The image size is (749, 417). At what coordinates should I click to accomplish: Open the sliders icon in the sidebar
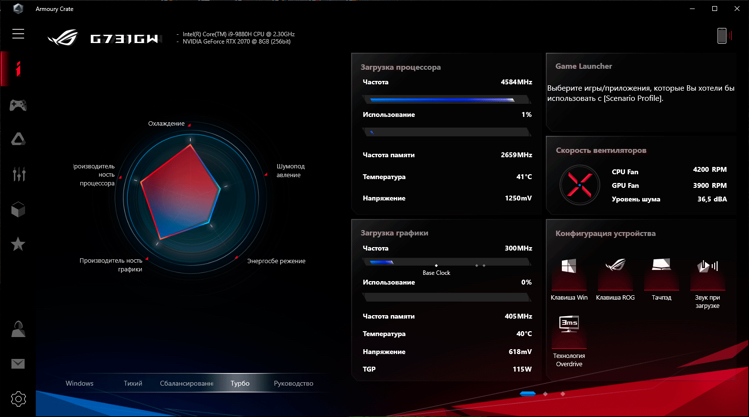[18, 175]
